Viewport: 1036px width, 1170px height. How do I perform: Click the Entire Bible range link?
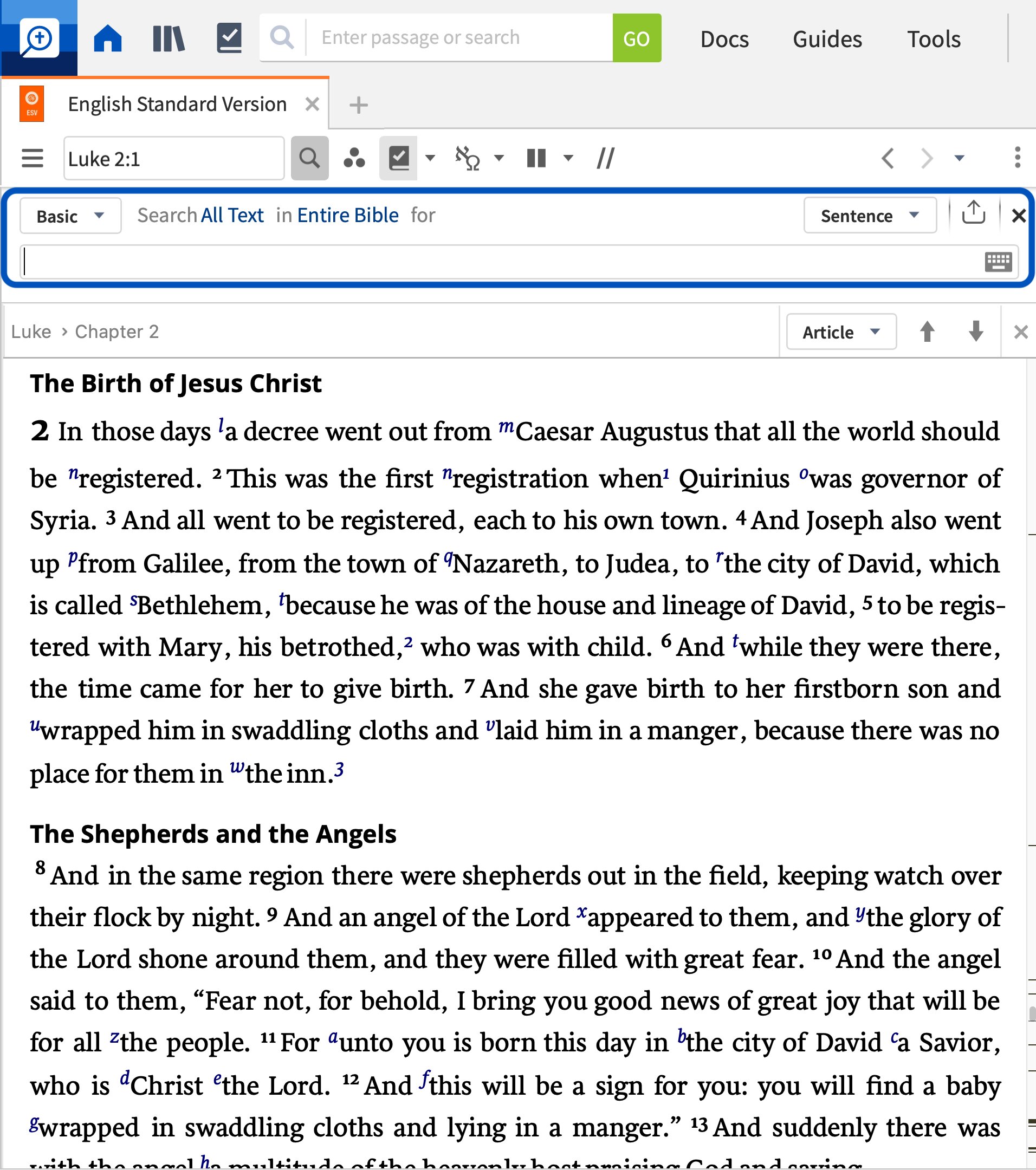click(348, 215)
